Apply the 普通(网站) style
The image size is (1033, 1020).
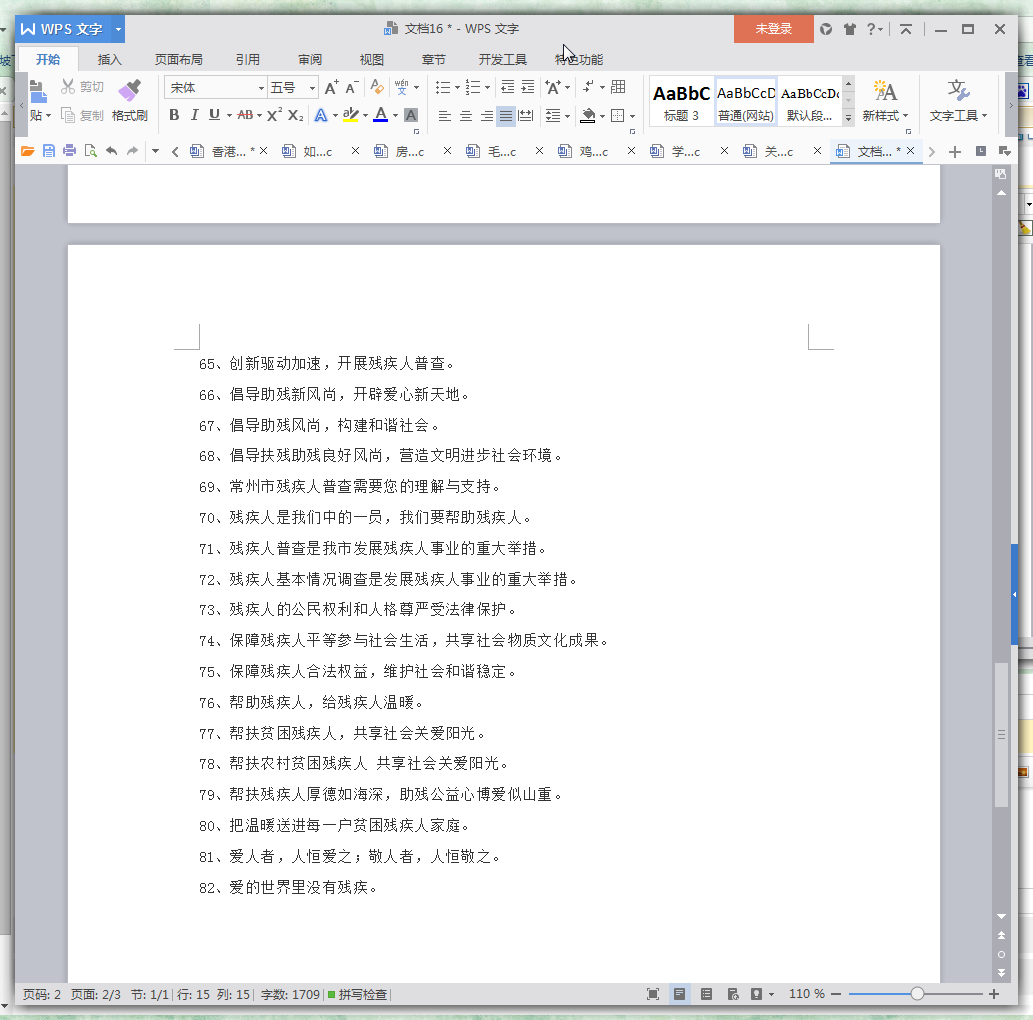tap(746, 101)
